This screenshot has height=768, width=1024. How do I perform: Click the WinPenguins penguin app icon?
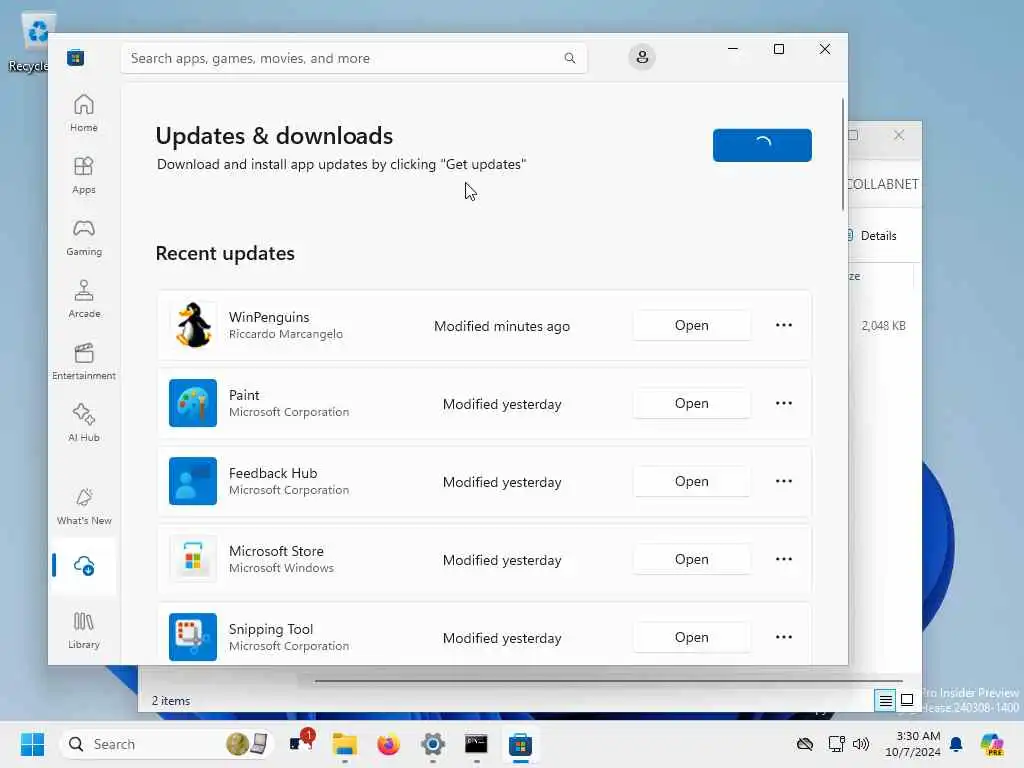[x=193, y=325]
